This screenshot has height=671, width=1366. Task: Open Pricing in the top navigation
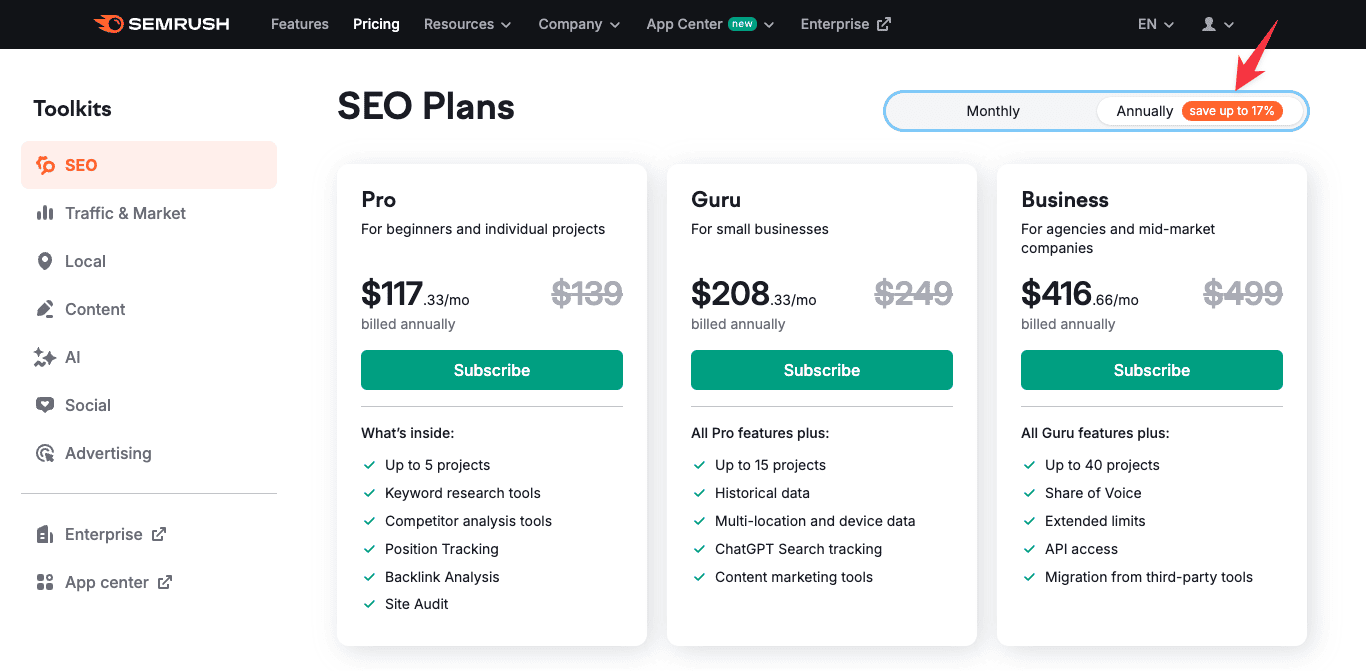pos(376,24)
